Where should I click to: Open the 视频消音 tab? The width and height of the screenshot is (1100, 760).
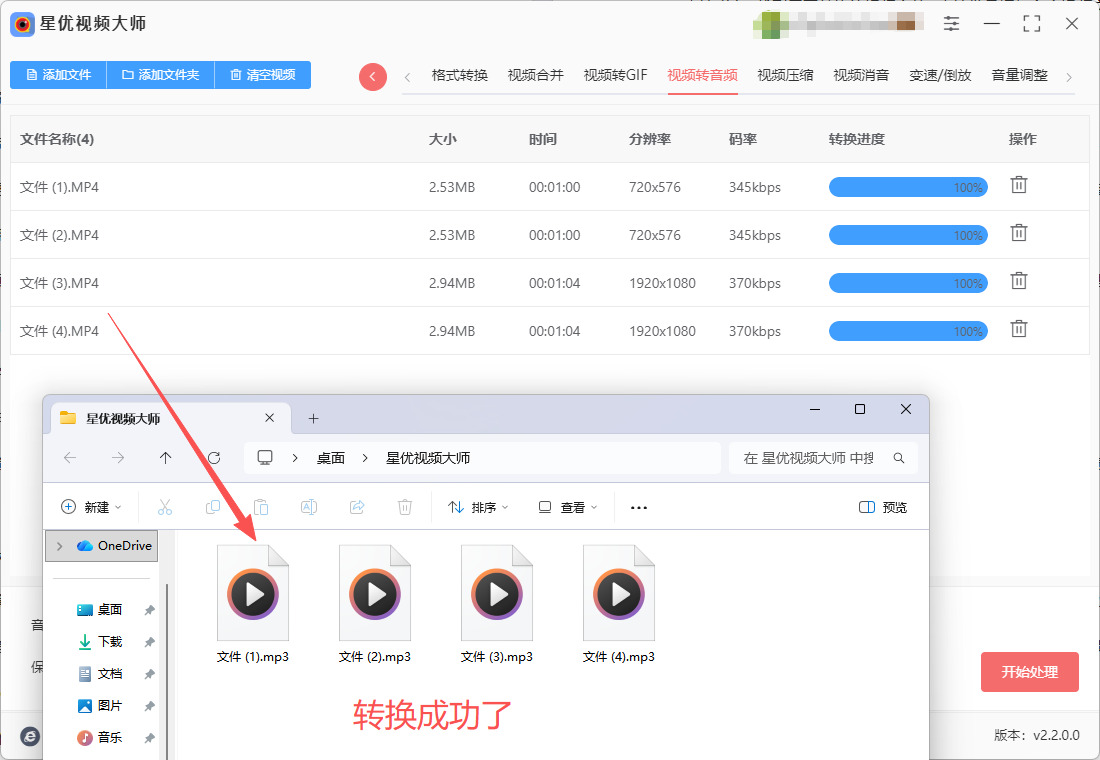tap(861, 75)
